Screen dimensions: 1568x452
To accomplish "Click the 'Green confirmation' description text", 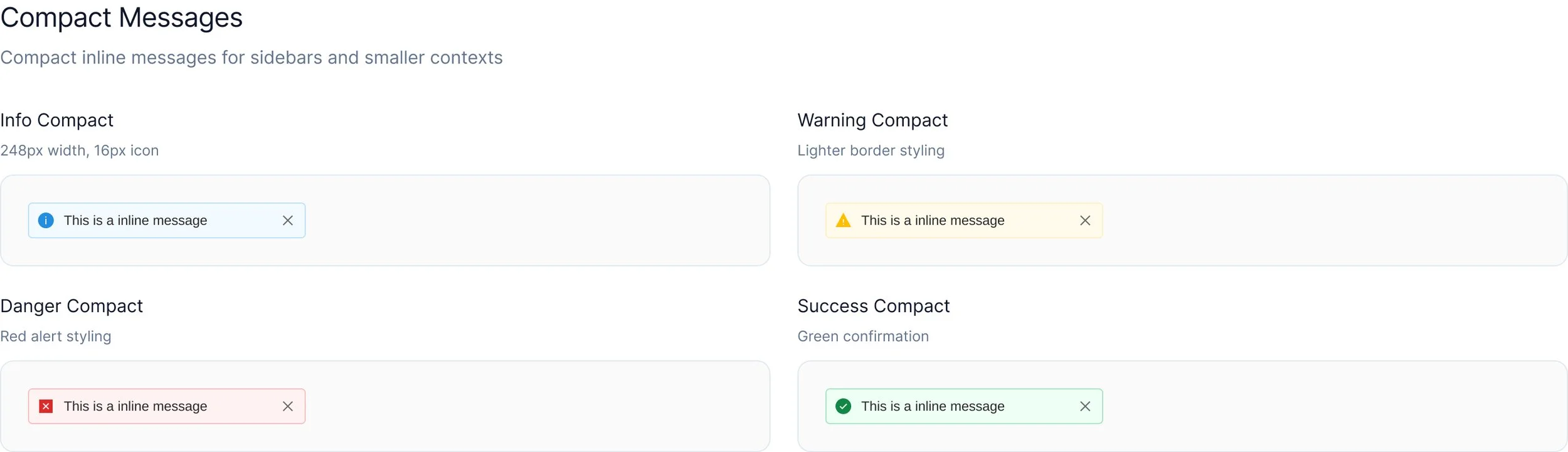I will (863, 337).
